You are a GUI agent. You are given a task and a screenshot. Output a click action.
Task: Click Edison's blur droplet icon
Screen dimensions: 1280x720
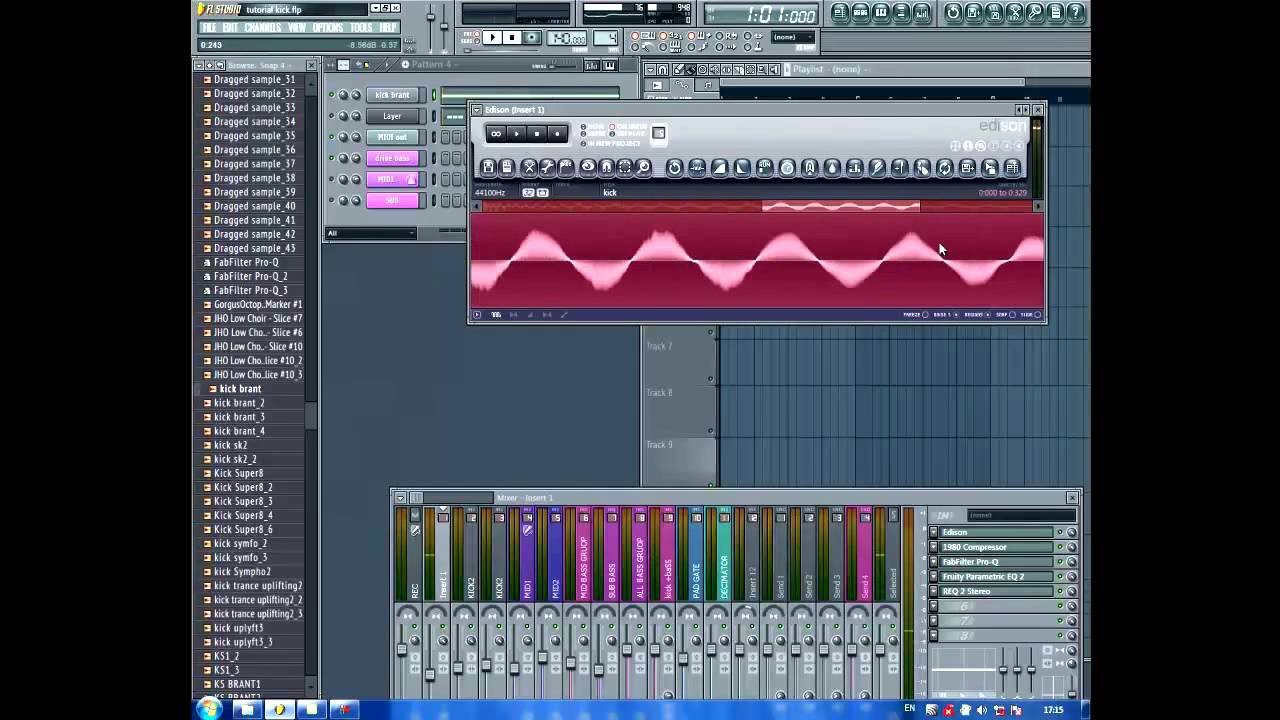tap(833, 168)
